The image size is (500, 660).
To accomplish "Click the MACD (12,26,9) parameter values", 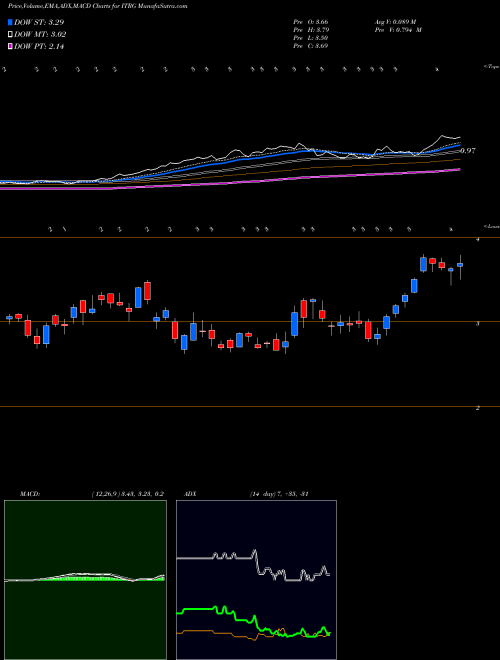I will 128,494.
